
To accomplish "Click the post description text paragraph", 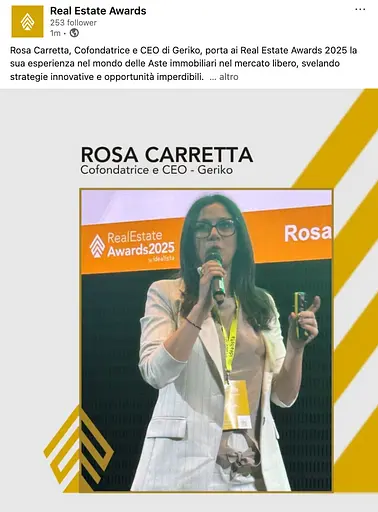I will 183,64.
